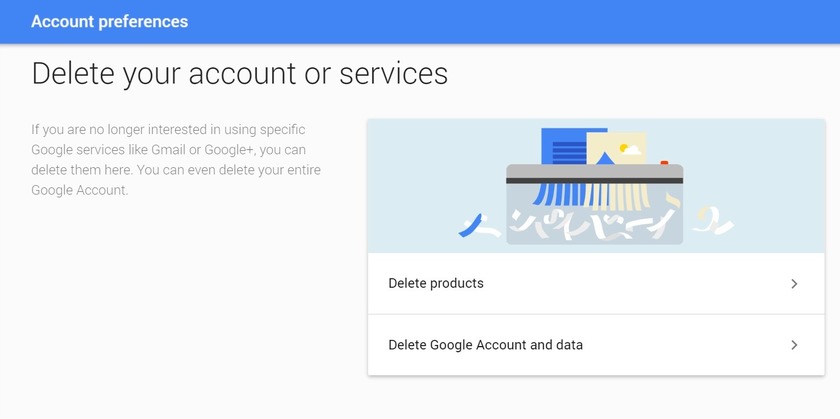Click the "Account preferences" header title
The height and width of the screenshot is (419, 840).
[109, 21]
